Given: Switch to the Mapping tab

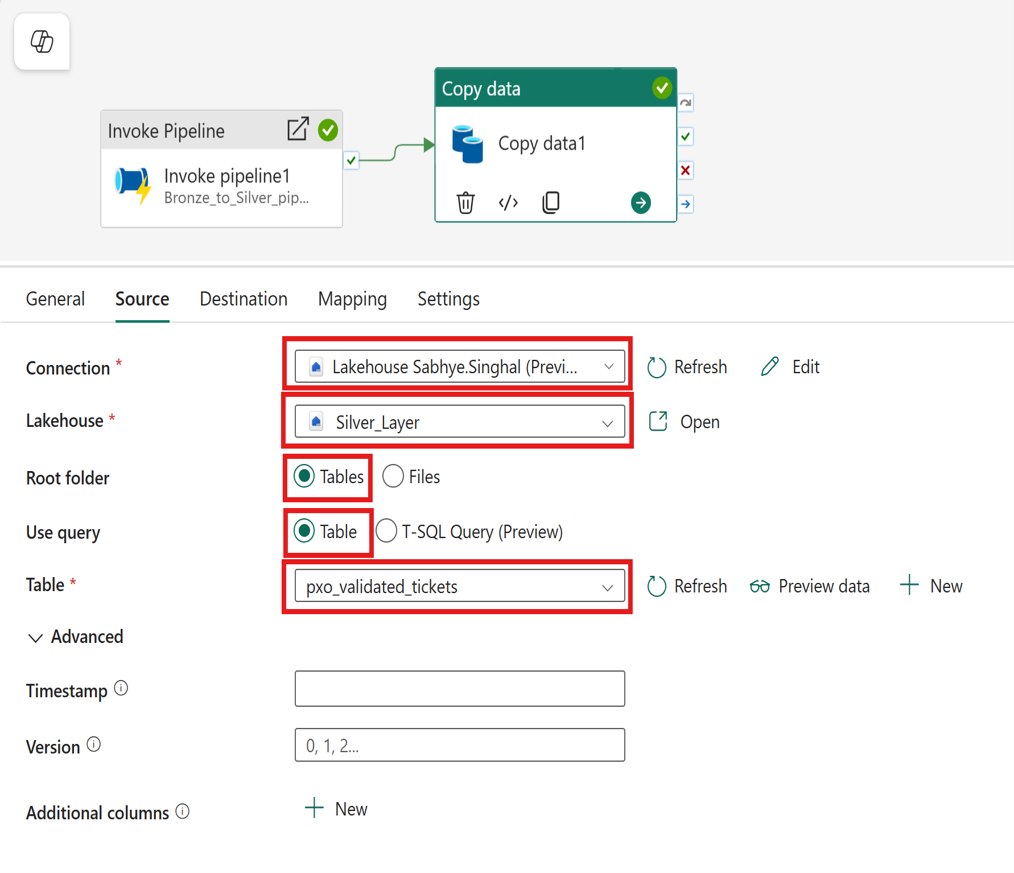Looking at the screenshot, I should 352,299.
